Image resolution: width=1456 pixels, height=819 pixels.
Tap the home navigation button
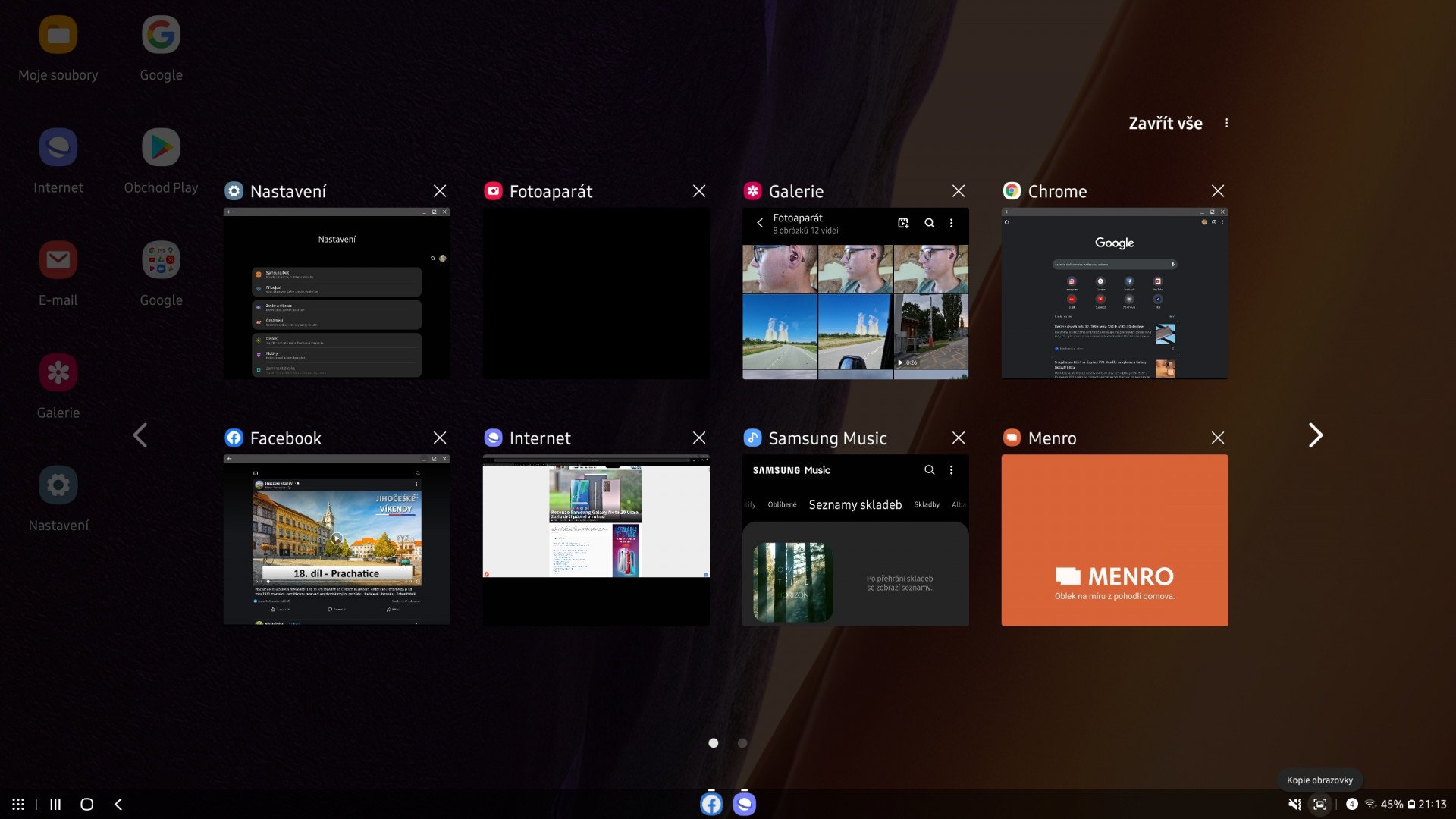[87, 804]
